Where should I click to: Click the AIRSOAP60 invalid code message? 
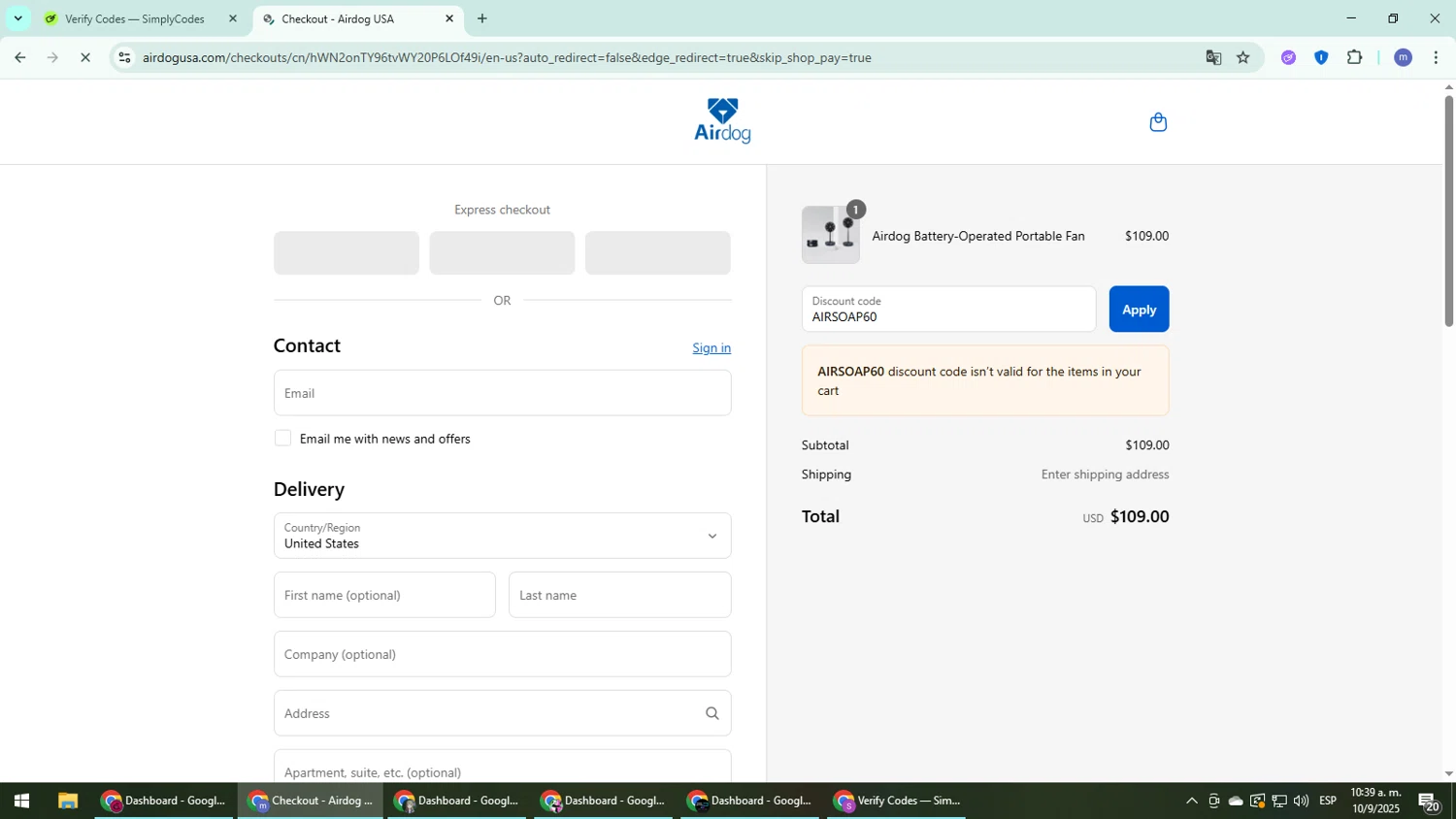[985, 380]
